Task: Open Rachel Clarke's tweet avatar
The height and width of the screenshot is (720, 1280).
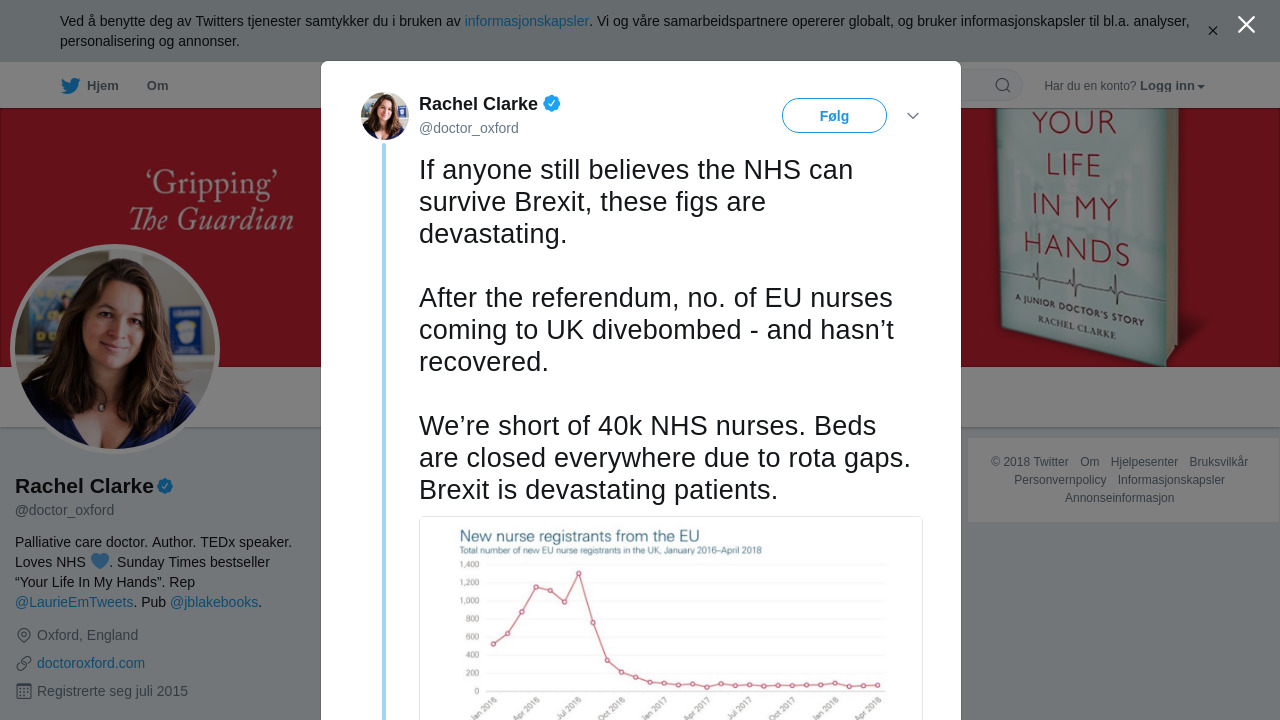Action: click(x=385, y=116)
